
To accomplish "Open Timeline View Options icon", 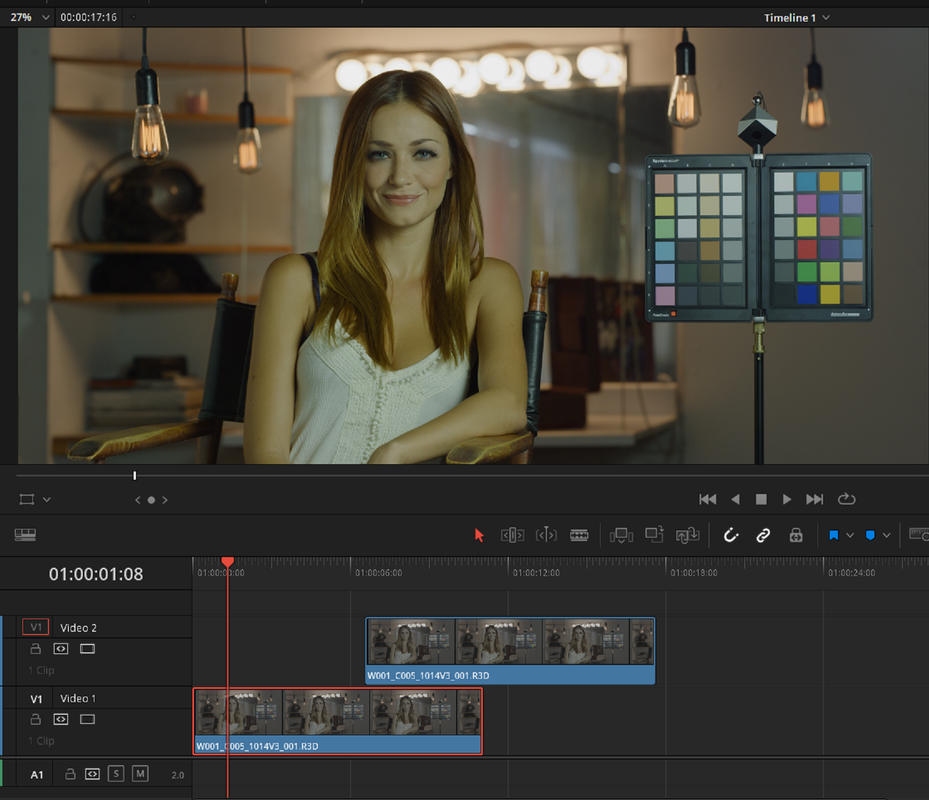I will click(25, 535).
